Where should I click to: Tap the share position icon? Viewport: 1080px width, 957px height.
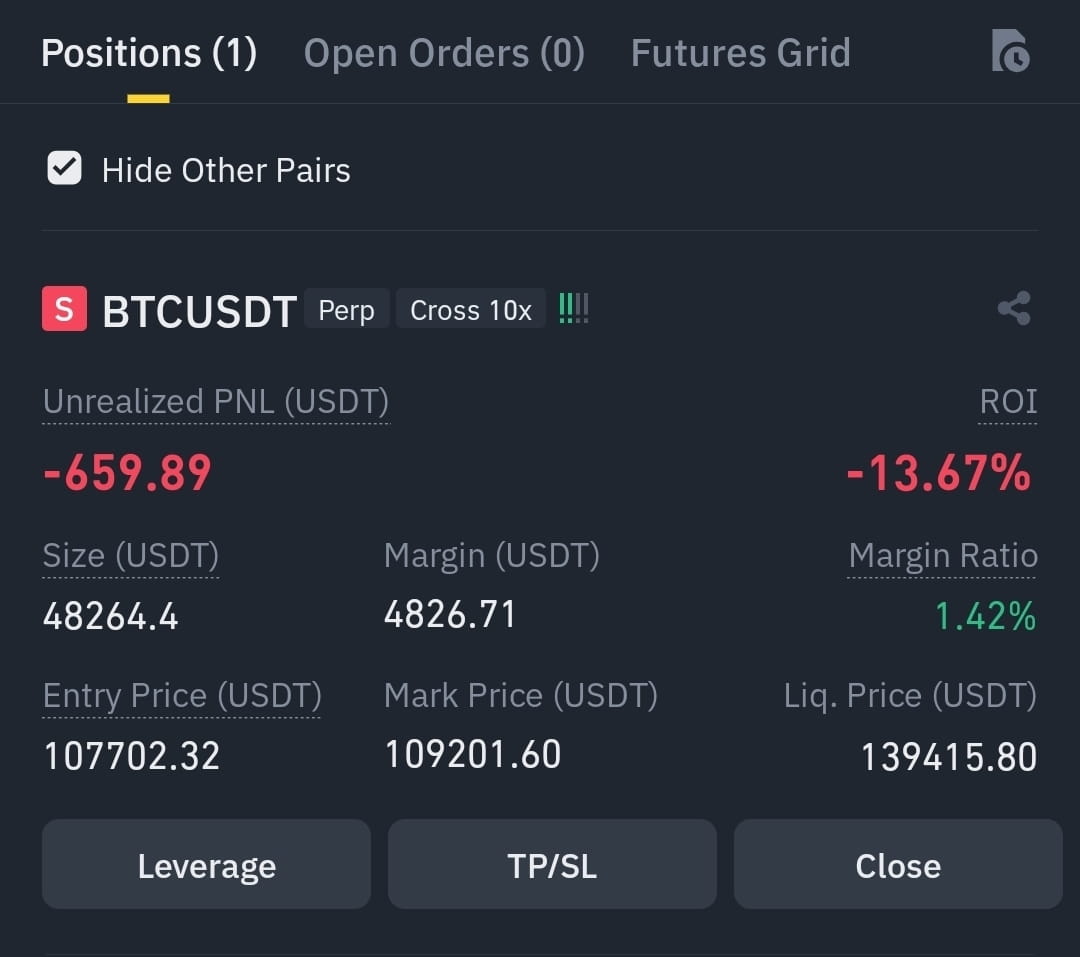[x=1014, y=309]
